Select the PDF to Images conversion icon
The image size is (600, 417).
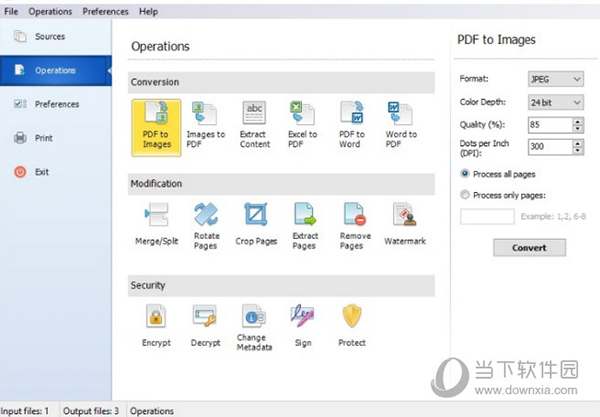click(156, 126)
